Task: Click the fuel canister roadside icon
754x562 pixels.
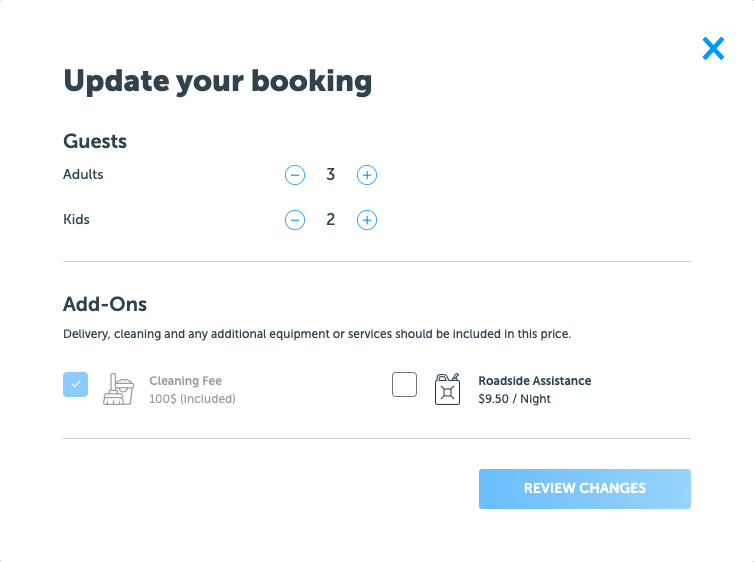Action: (x=448, y=389)
